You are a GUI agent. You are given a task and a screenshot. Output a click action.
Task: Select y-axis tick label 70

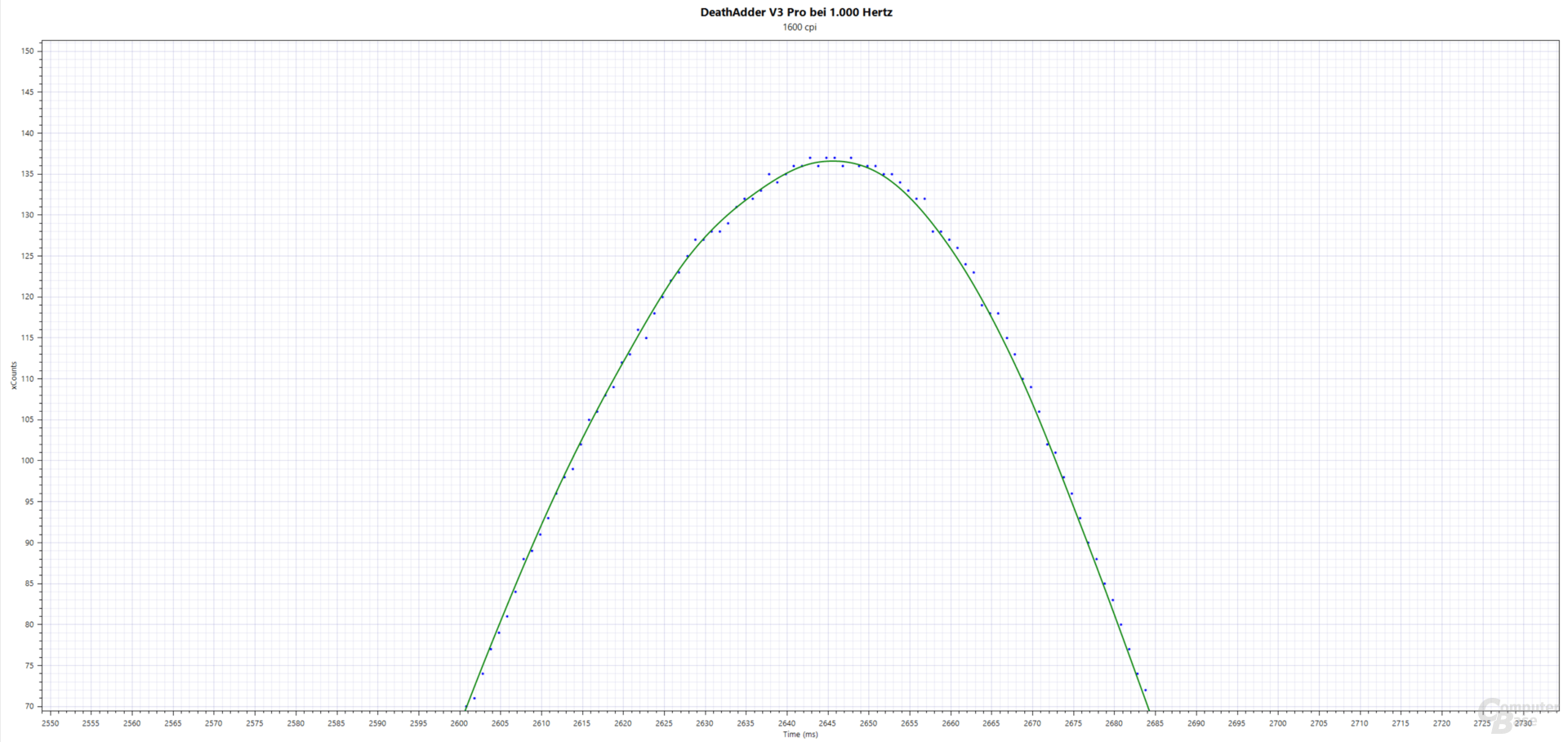coord(29,706)
